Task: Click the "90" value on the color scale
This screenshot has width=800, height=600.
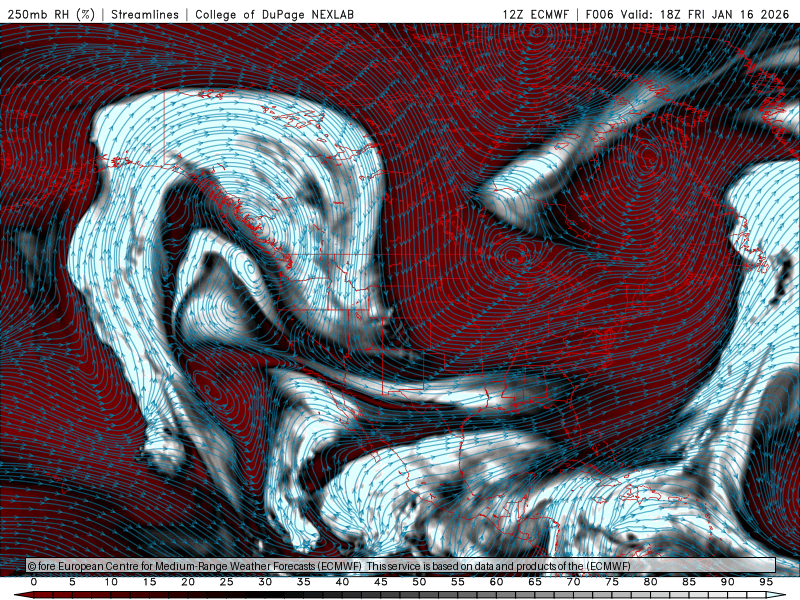Action: tap(727, 582)
